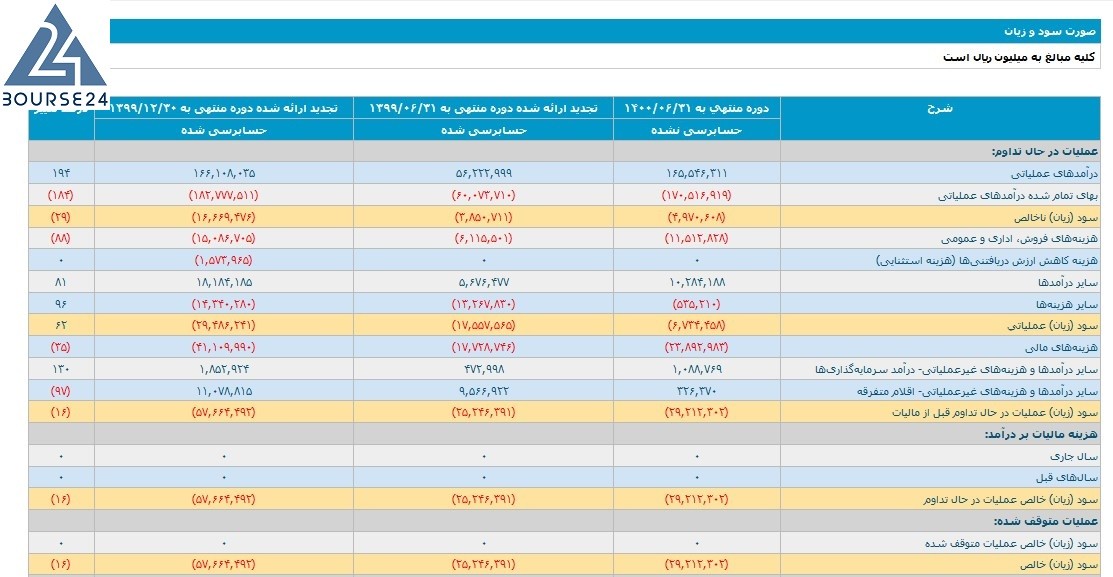
Task: Click the red value (۱۱,۵۱۲,۸۲۸)
Action: point(696,238)
